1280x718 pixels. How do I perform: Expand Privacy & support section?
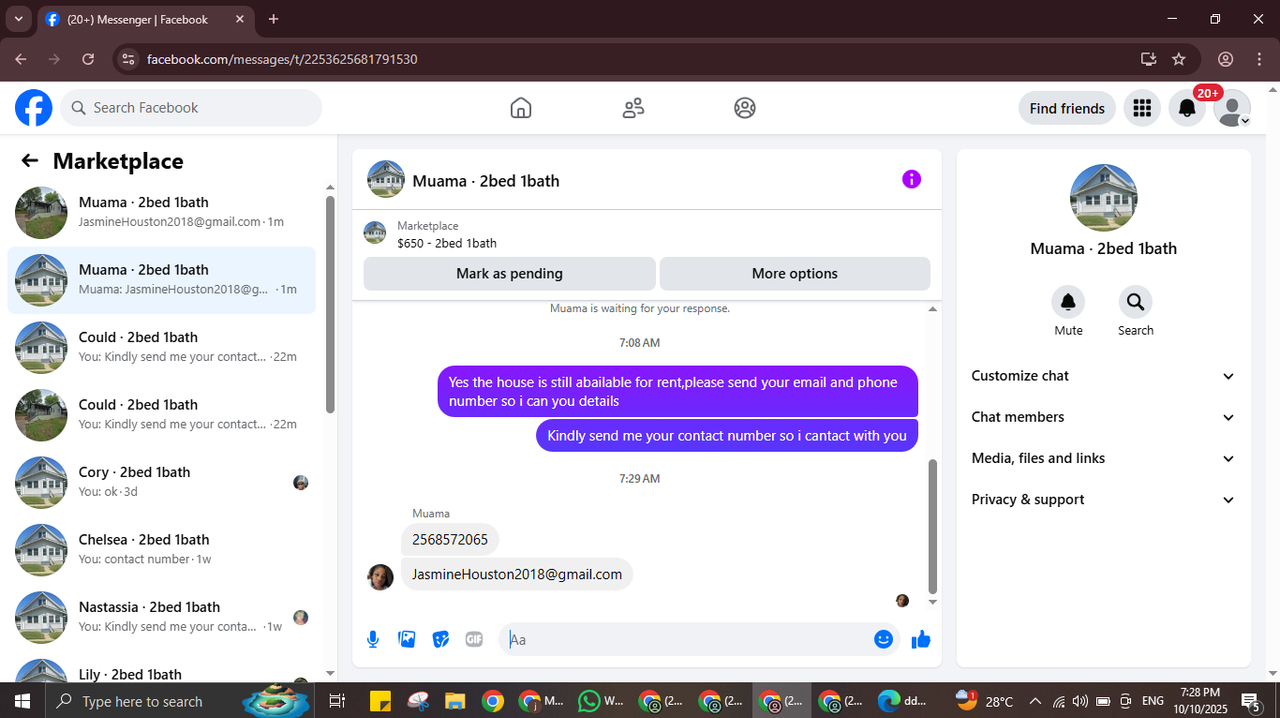(1103, 499)
